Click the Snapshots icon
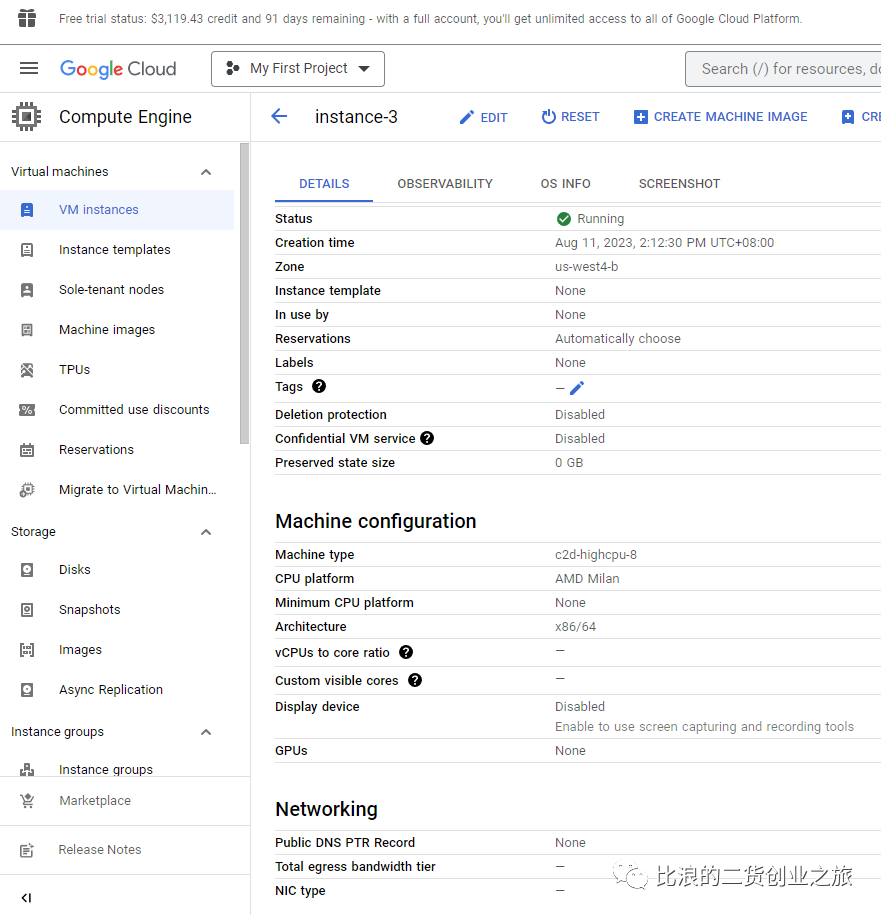The height and width of the screenshot is (915, 881). click(27, 610)
